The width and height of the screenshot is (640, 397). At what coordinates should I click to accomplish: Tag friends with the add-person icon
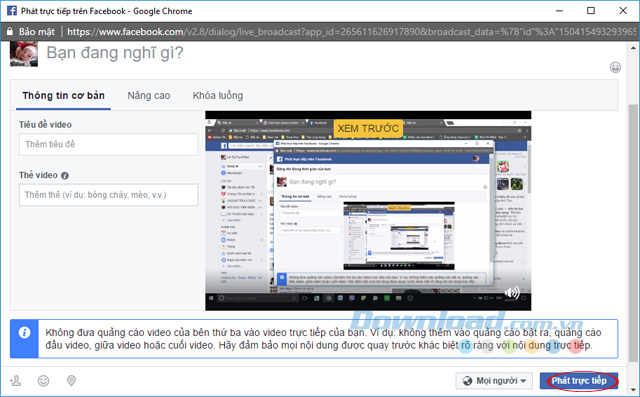point(16,380)
